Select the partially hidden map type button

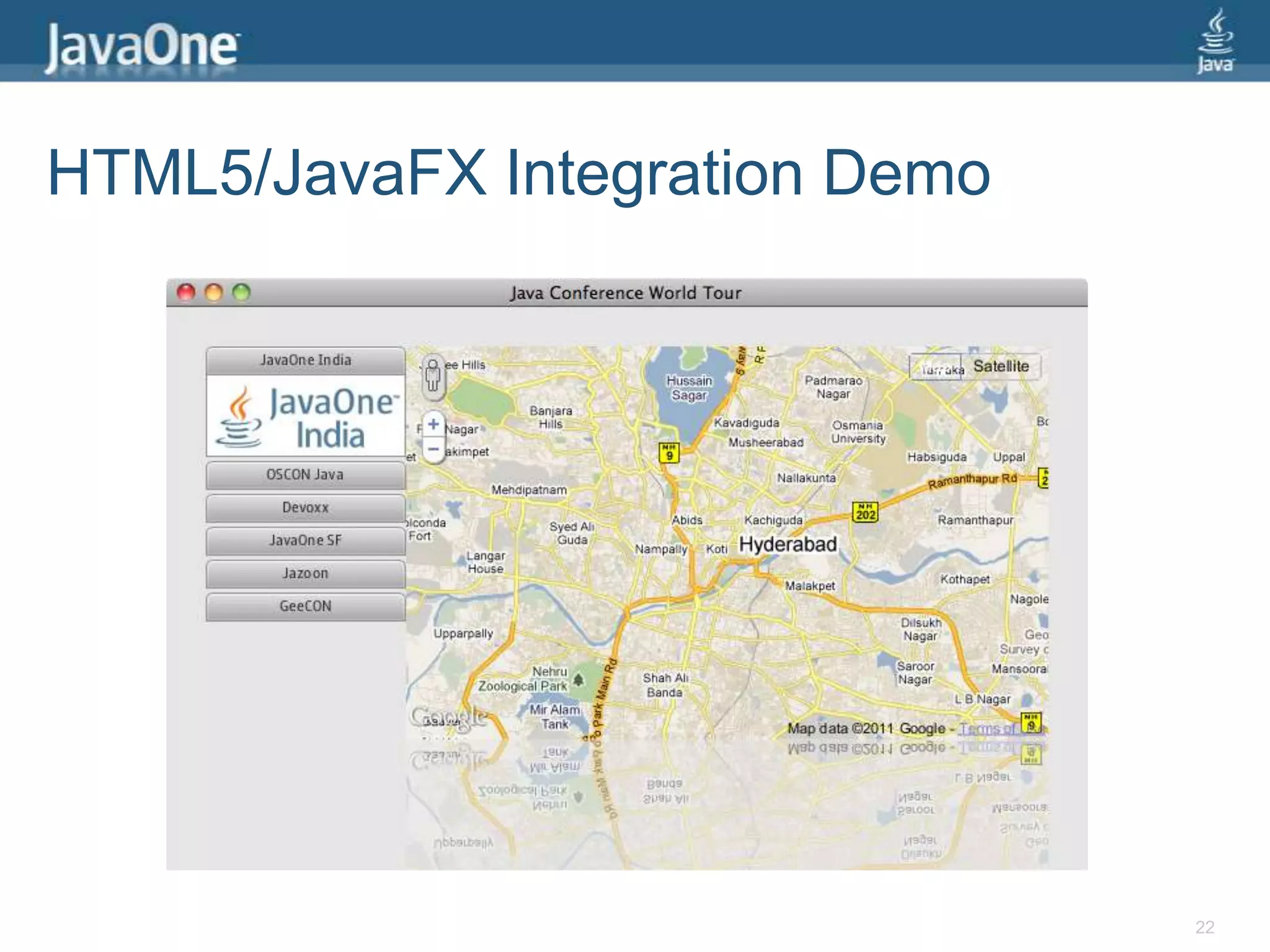(x=935, y=368)
